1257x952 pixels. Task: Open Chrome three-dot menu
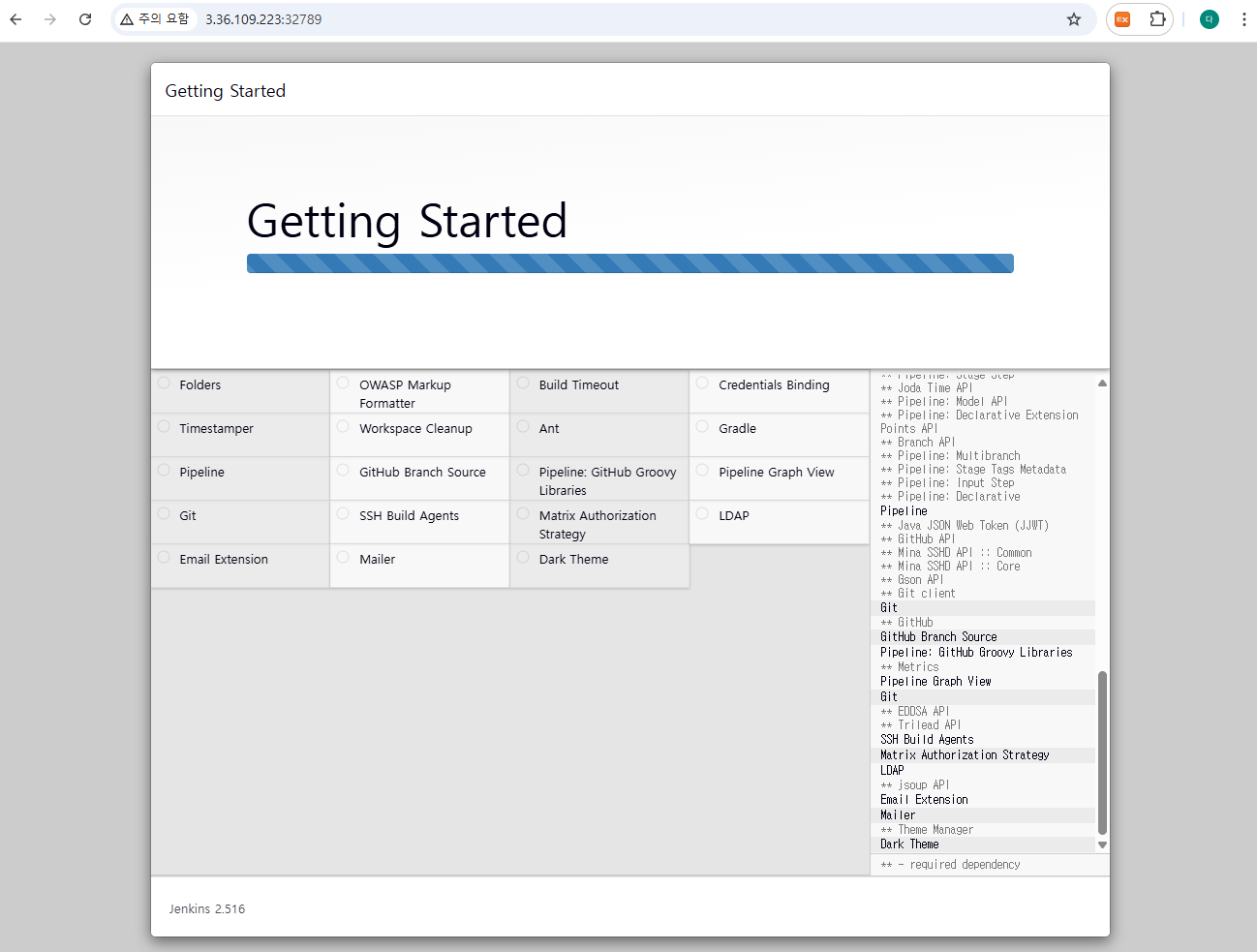(1243, 19)
